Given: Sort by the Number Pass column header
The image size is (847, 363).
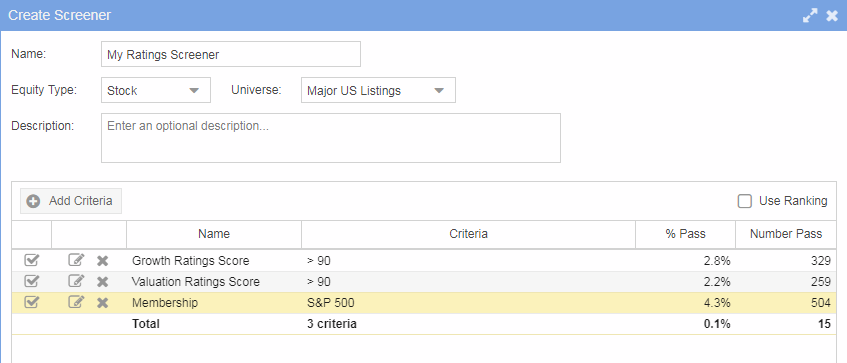Looking at the screenshot, I should click(786, 234).
